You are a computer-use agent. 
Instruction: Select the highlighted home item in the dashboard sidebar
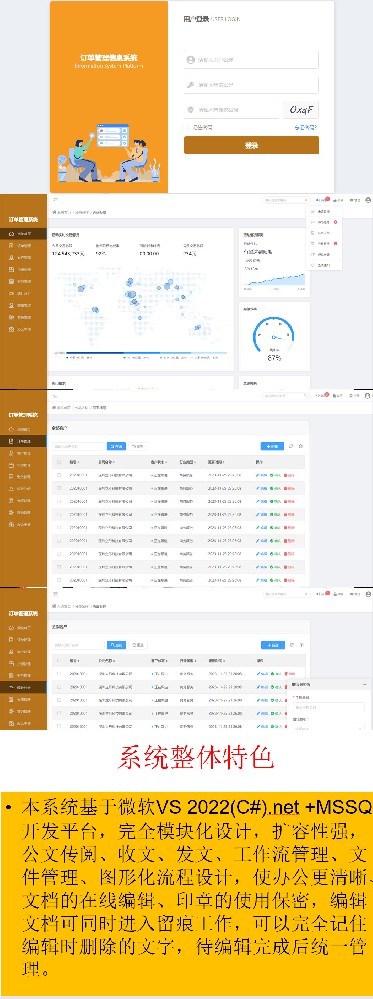[x=23, y=234]
